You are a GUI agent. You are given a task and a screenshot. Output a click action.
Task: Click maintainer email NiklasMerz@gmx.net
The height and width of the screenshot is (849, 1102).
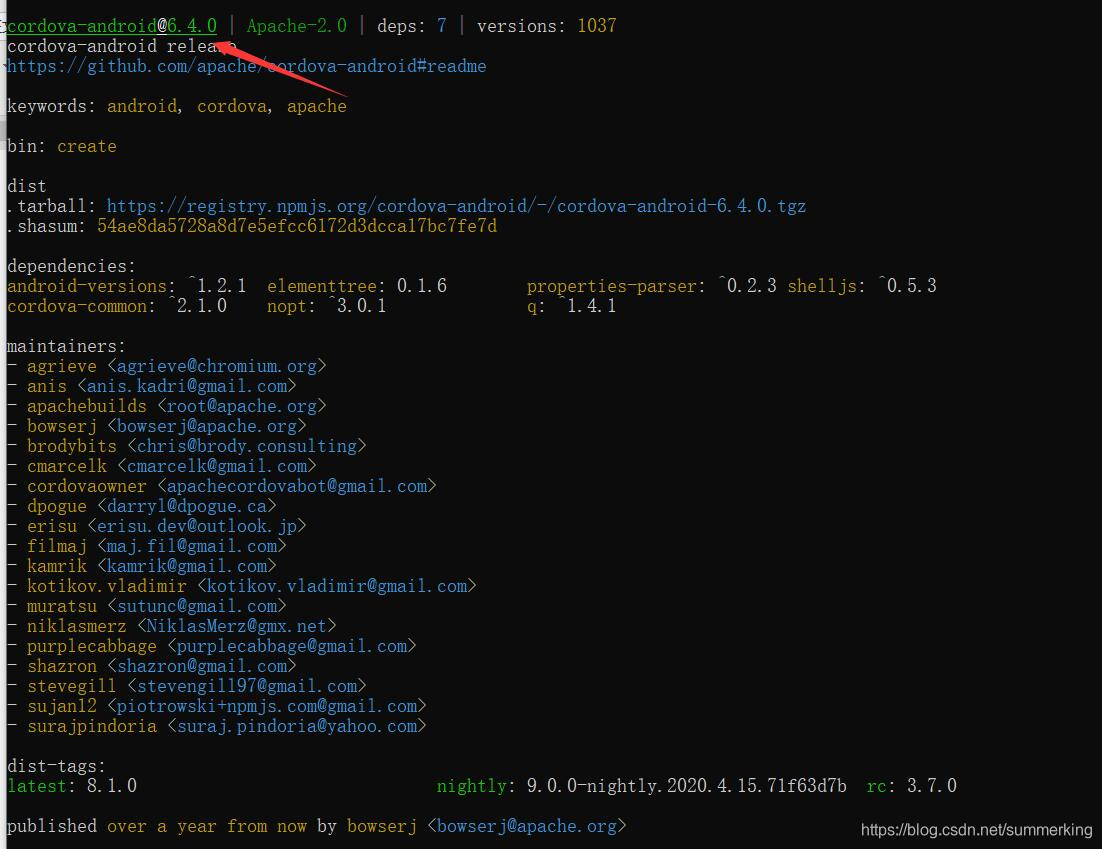237,627
